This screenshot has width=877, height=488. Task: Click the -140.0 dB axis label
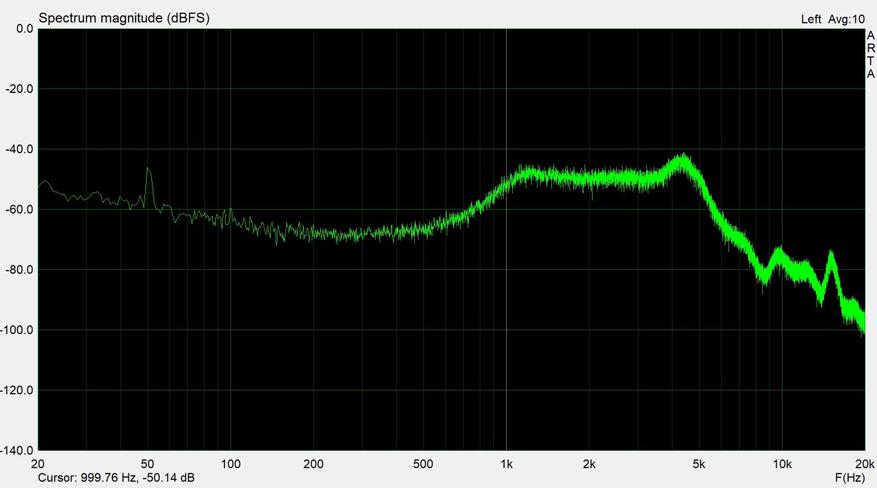tap(17, 450)
